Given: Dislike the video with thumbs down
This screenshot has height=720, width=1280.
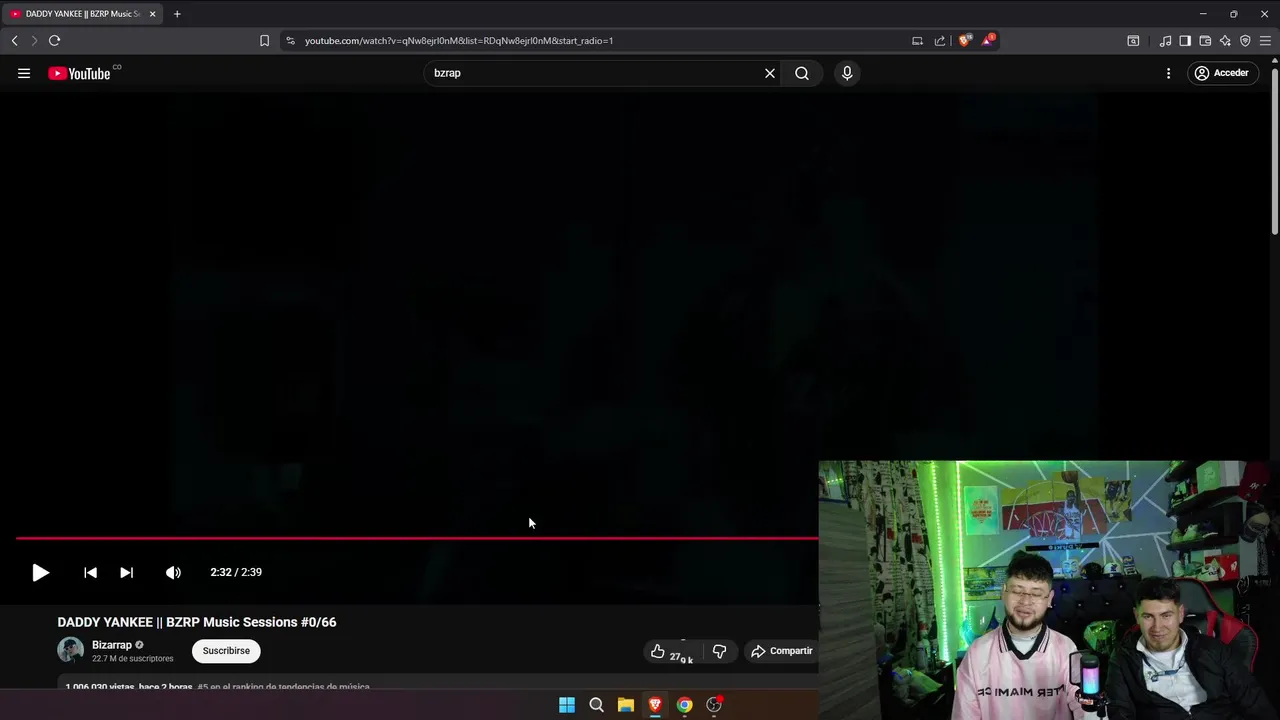Looking at the screenshot, I should click(x=719, y=651).
